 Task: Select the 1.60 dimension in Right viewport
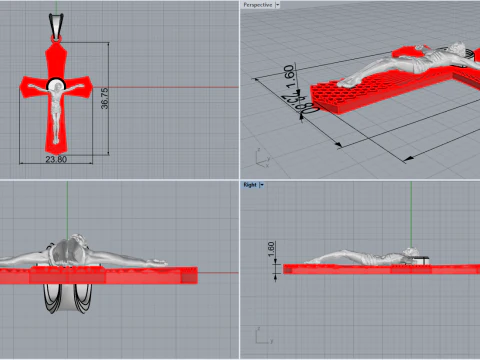click(x=271, y=249)
